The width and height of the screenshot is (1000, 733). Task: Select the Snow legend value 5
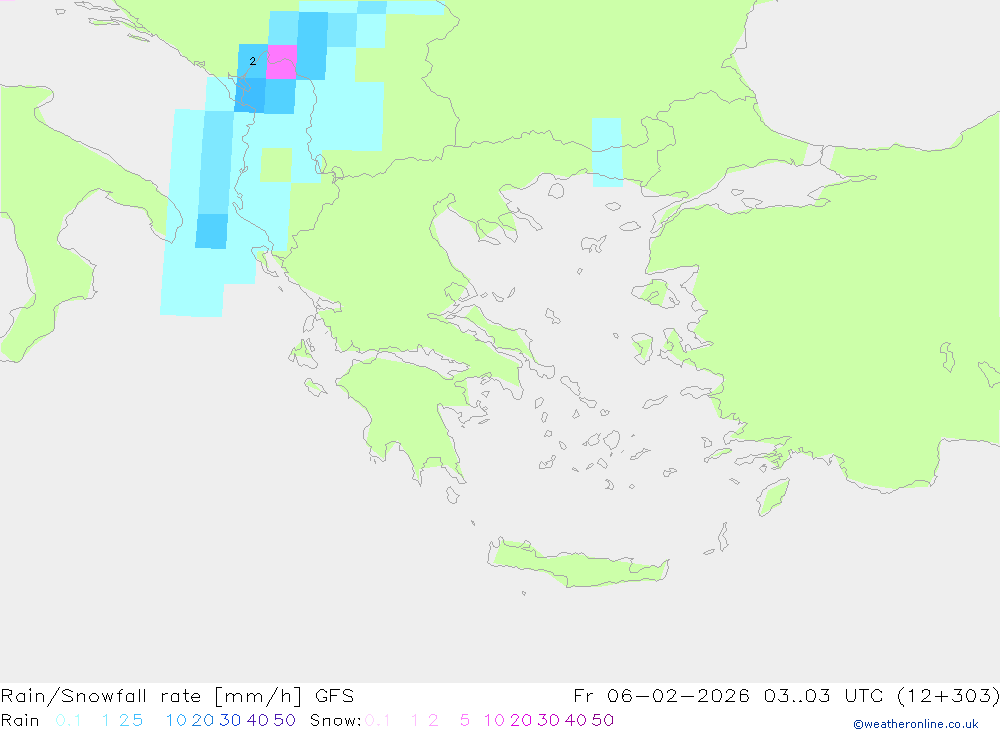point(465,720)
